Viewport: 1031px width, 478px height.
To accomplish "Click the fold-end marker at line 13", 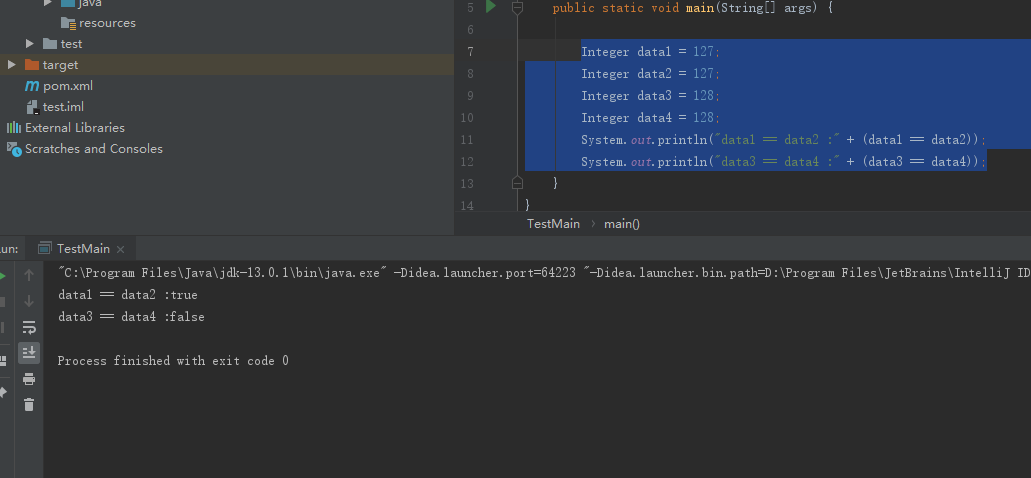I will pos(517,182).
